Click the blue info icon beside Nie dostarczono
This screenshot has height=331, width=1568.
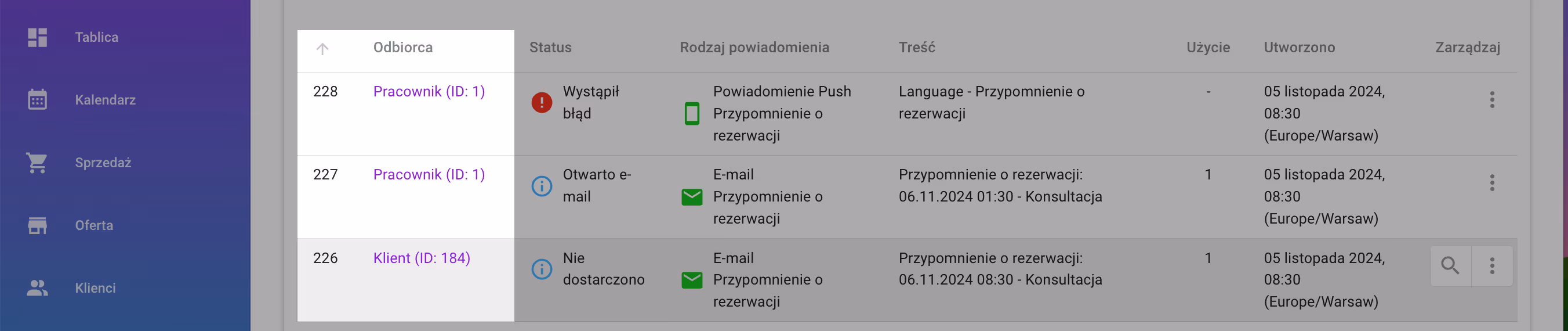541,269
